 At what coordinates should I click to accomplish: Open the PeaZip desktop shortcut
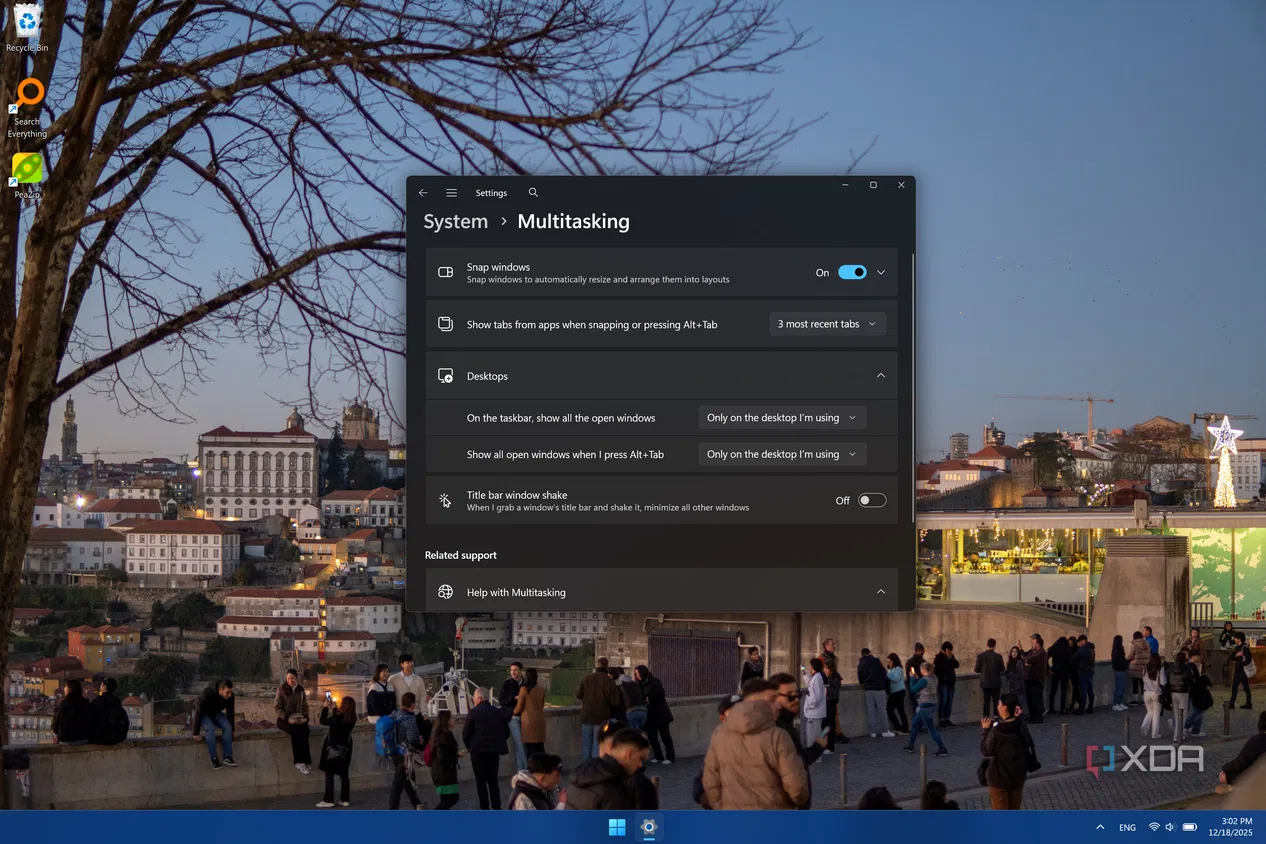(x=27, y=176)
